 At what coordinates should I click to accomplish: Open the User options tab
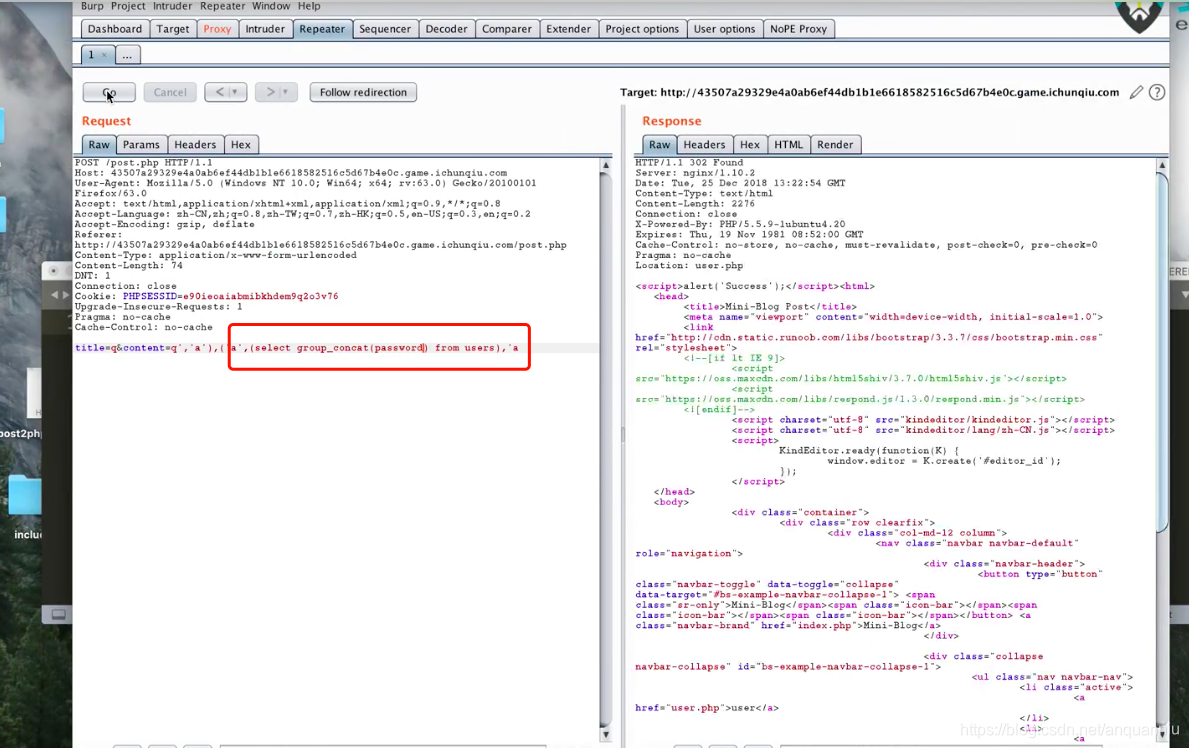pos(724,29)
